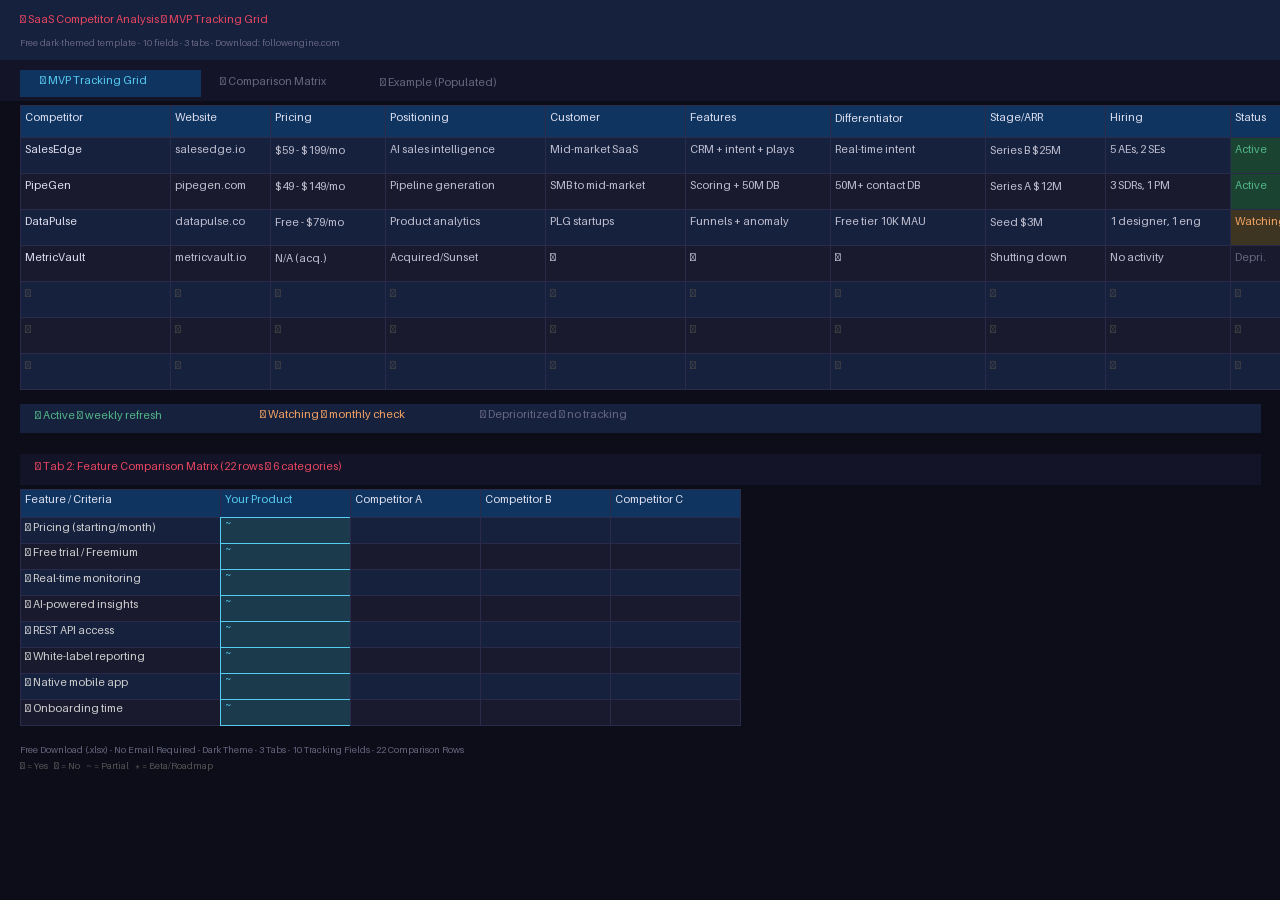Image resolution: width=1280 pixels, height=900 pixels.
Task: Click the Funnels + anomaly cell
Action: pos(757,228)
